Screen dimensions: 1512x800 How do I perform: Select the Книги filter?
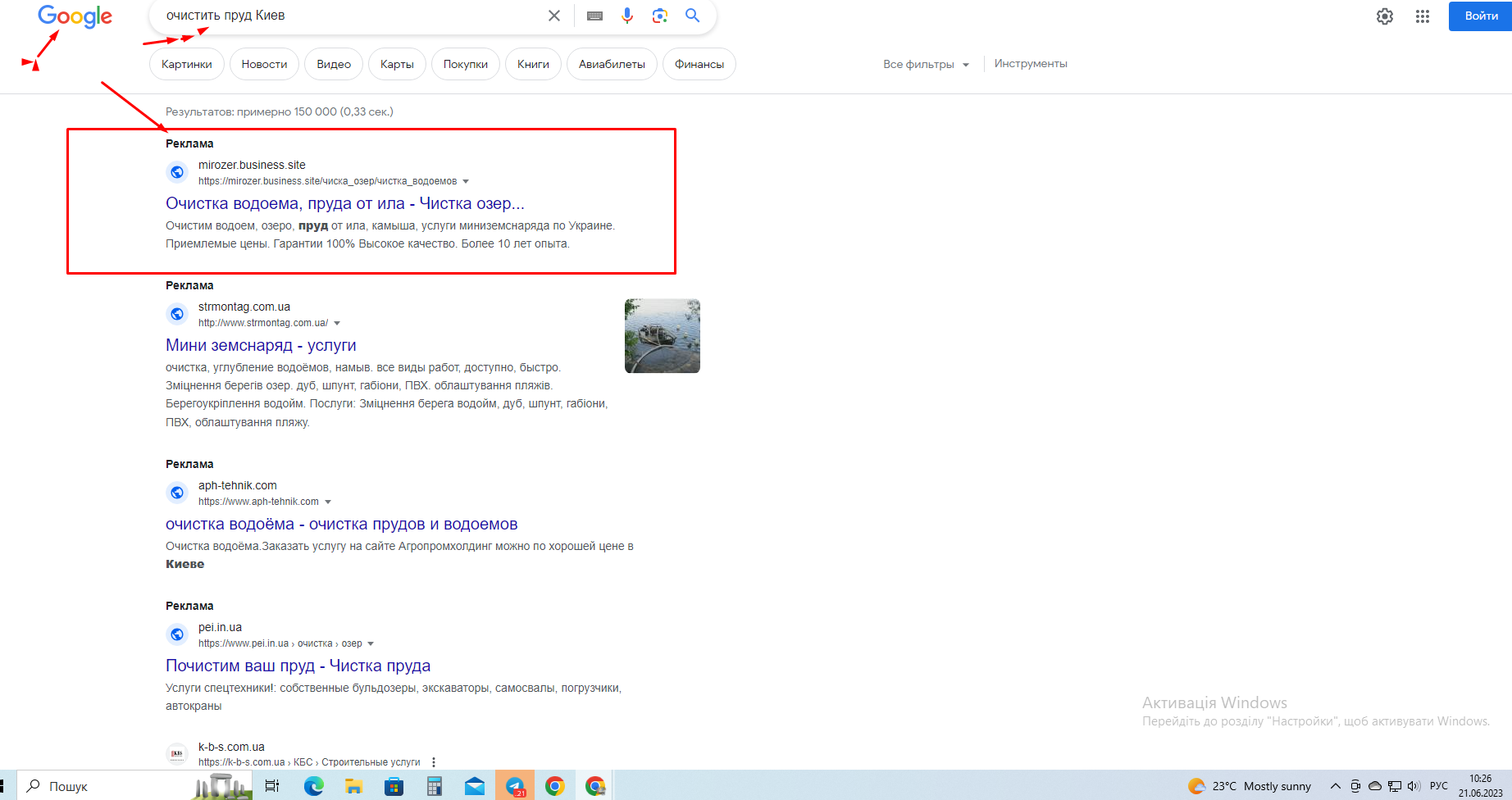534,64
